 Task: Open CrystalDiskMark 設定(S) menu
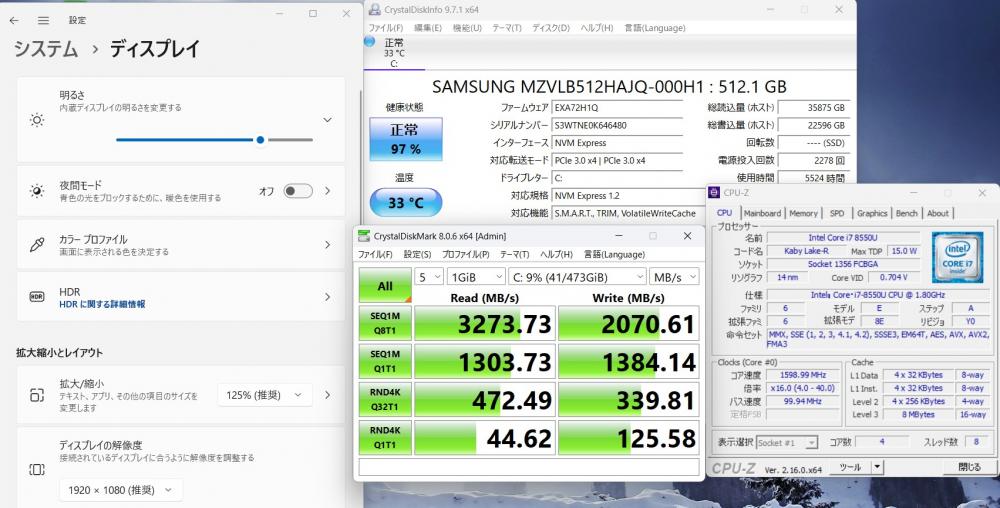point(417,254)
